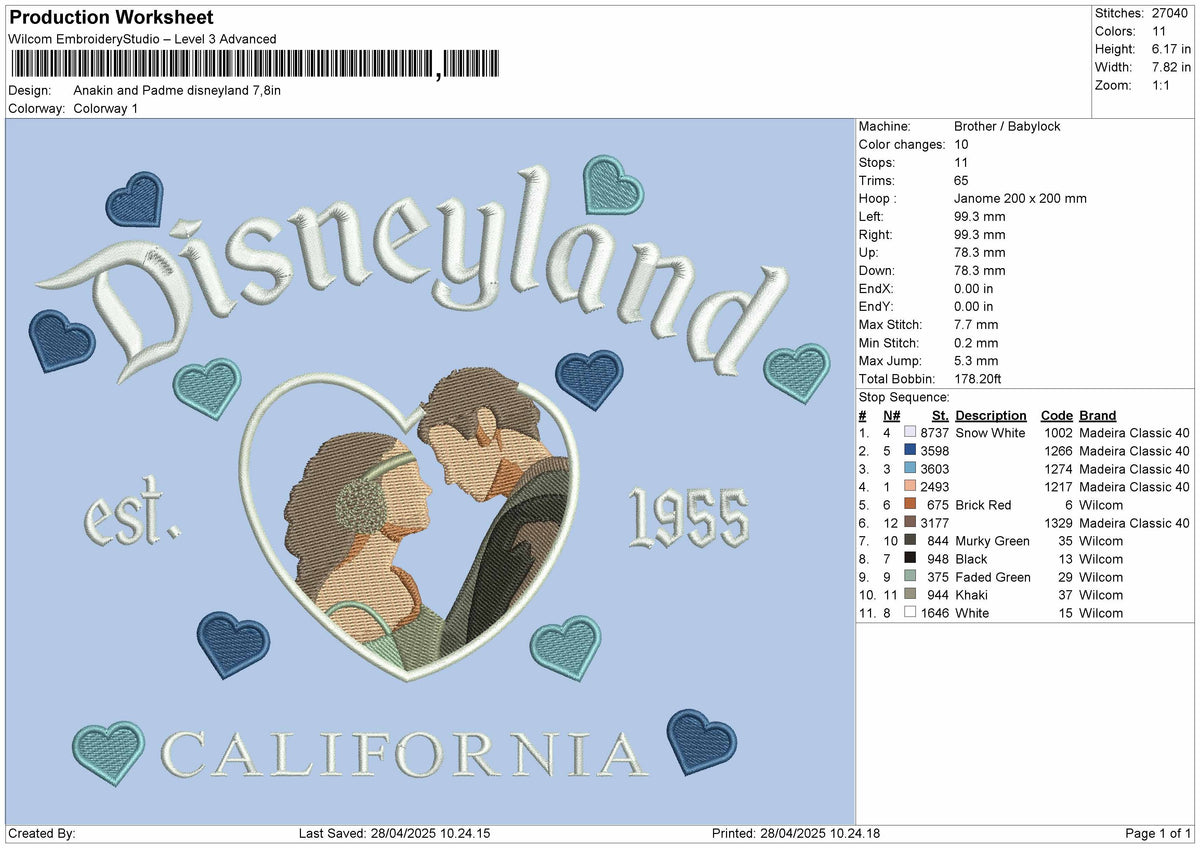This screenshot has width=1200, height=848.
Task: Click 'Printed: 28/04/2025 10.24.18' text
Action: 796,833
